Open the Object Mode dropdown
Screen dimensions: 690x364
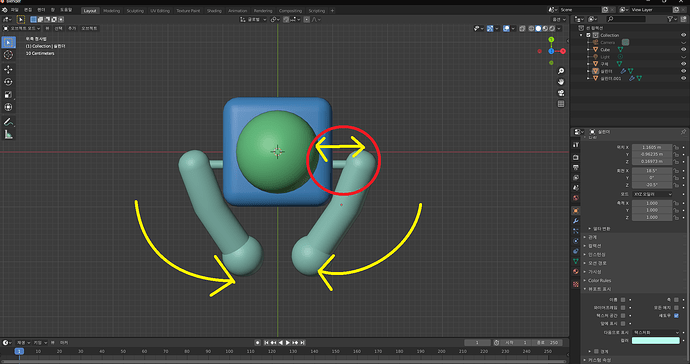(x=22, y=28)
